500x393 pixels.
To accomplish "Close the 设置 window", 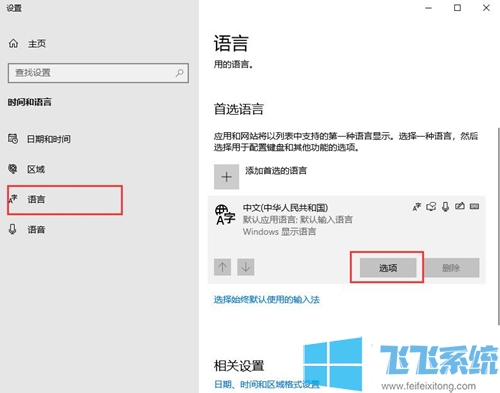I will point(486,8).
